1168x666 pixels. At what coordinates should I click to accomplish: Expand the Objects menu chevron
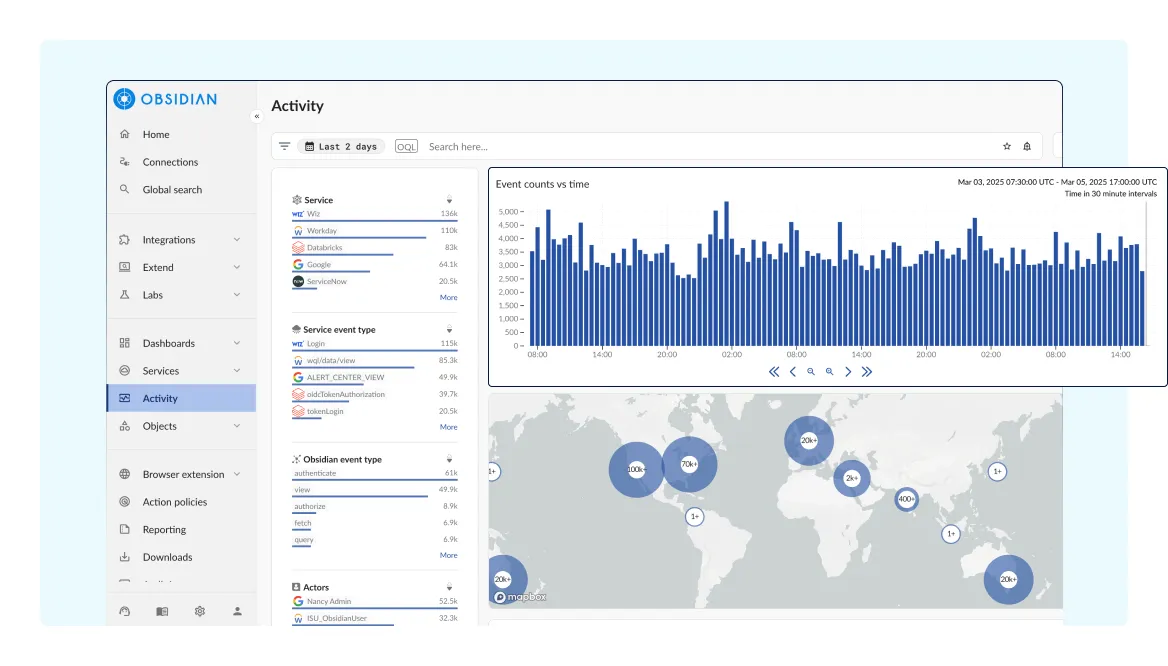click(237, 426)
